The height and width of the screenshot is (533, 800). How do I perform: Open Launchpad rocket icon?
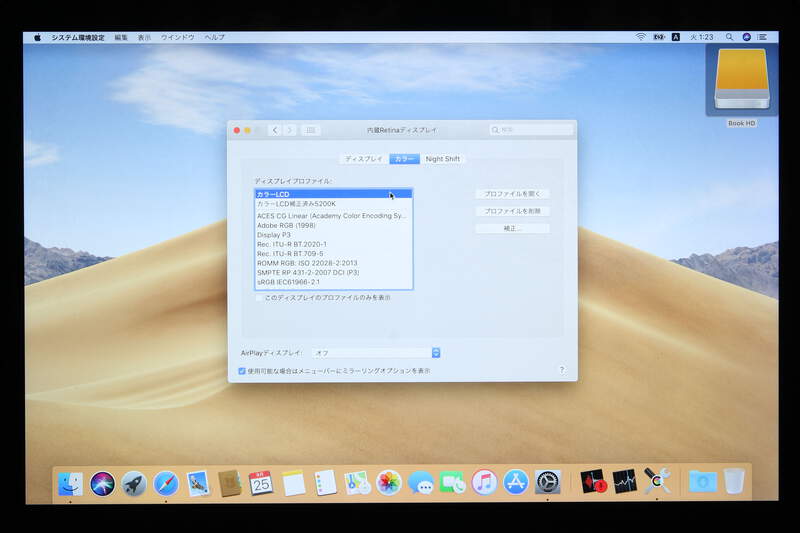point(134,483)
